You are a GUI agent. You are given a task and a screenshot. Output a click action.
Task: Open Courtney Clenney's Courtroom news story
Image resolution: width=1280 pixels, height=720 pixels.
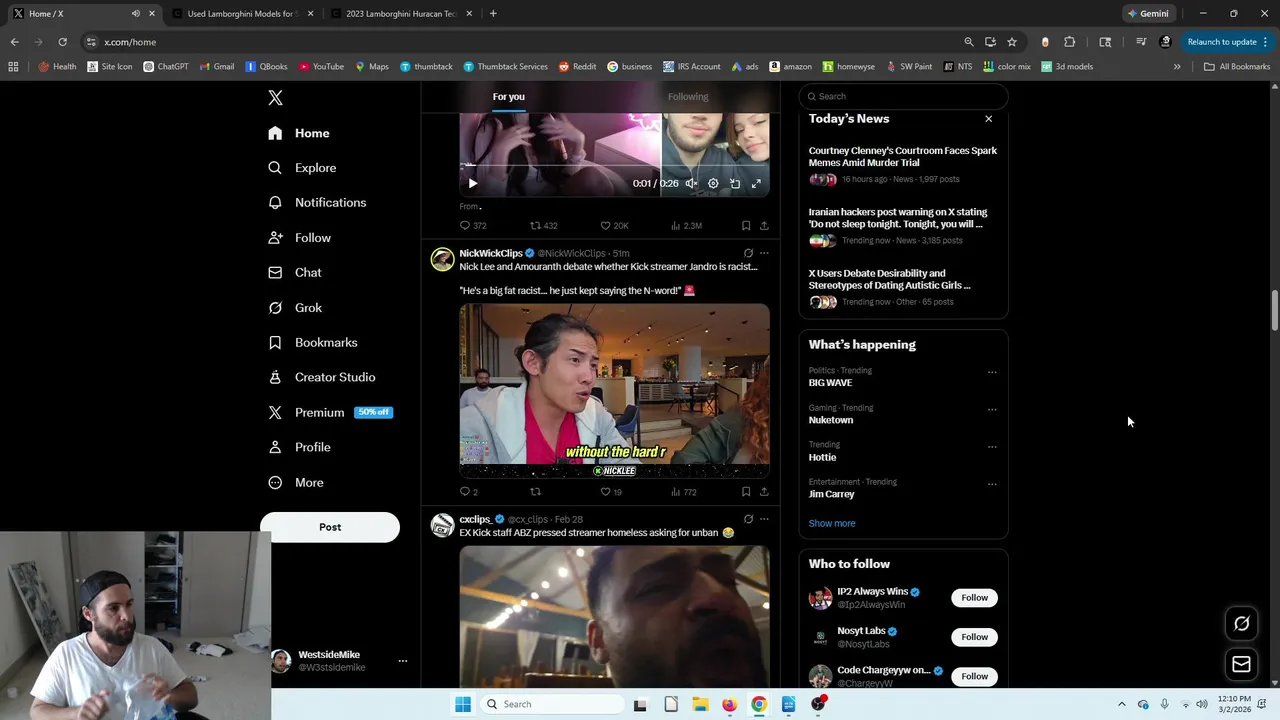[x=903, y=165]
